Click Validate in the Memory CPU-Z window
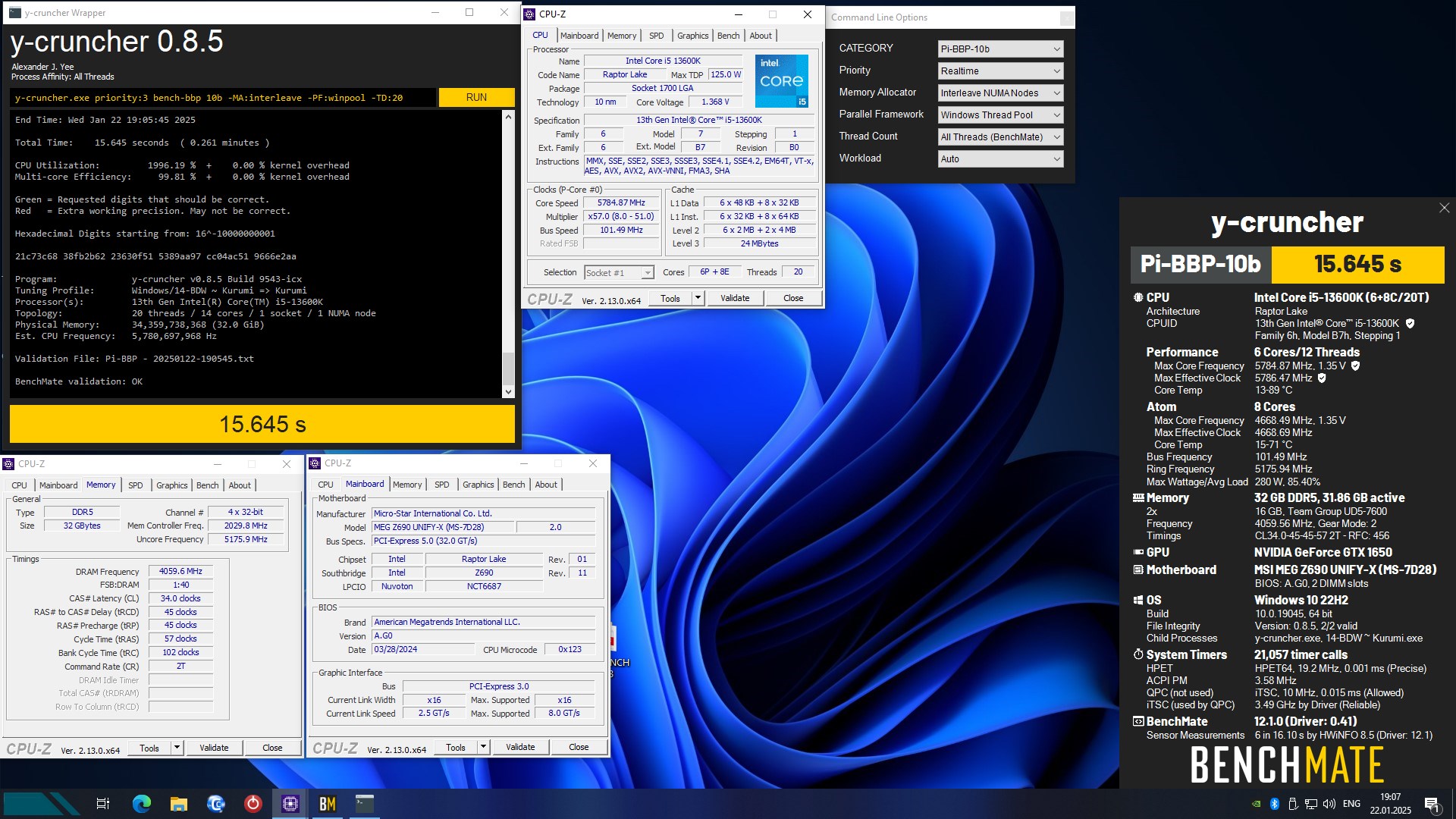 (x=214, y=748)
